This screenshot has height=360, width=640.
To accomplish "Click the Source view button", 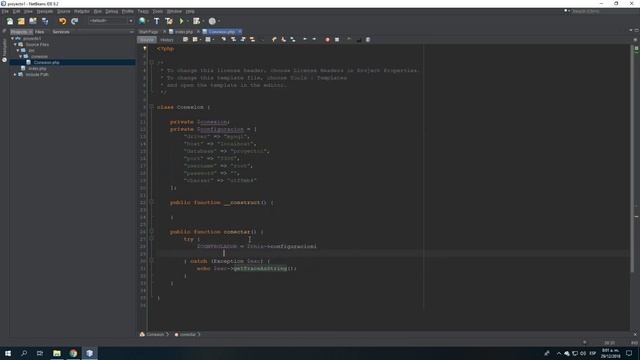I will (x=147, y=40).
